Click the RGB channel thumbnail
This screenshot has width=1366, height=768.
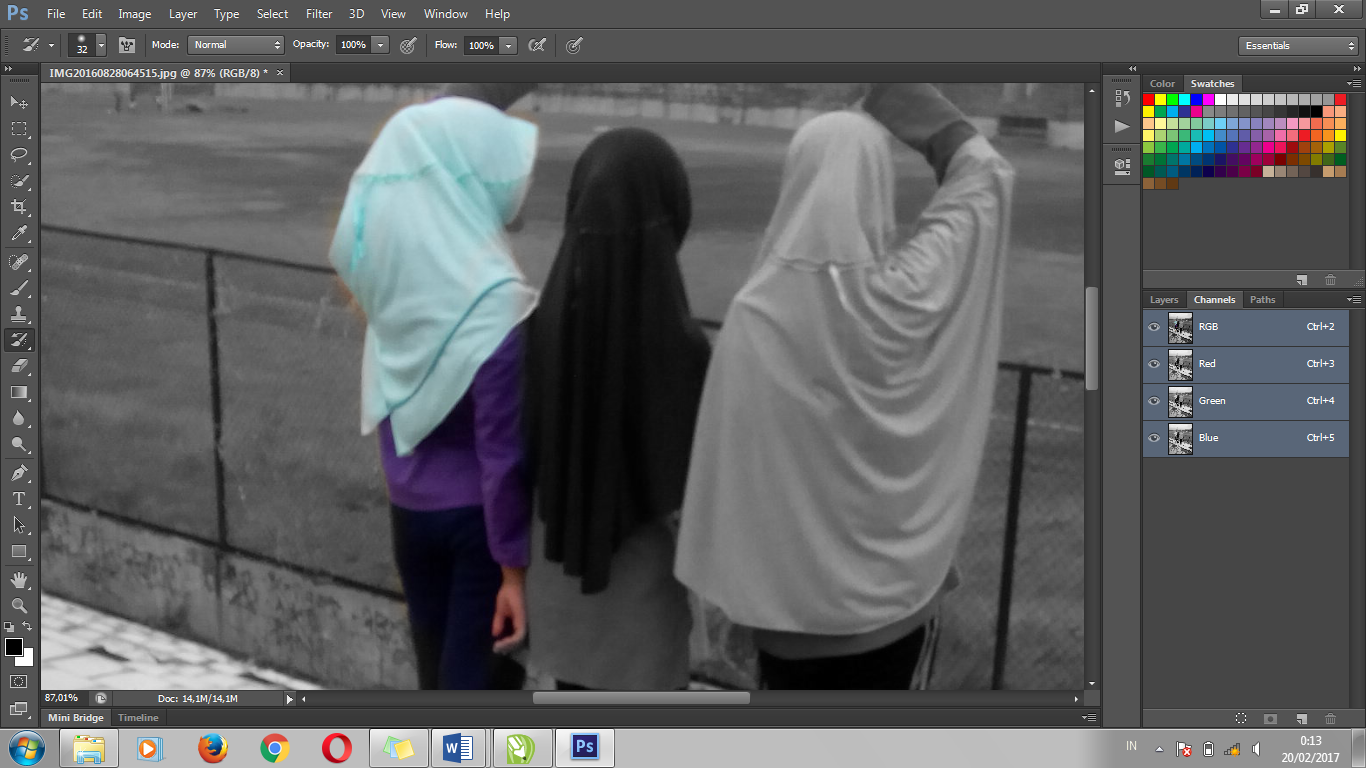click(1180, 327)
